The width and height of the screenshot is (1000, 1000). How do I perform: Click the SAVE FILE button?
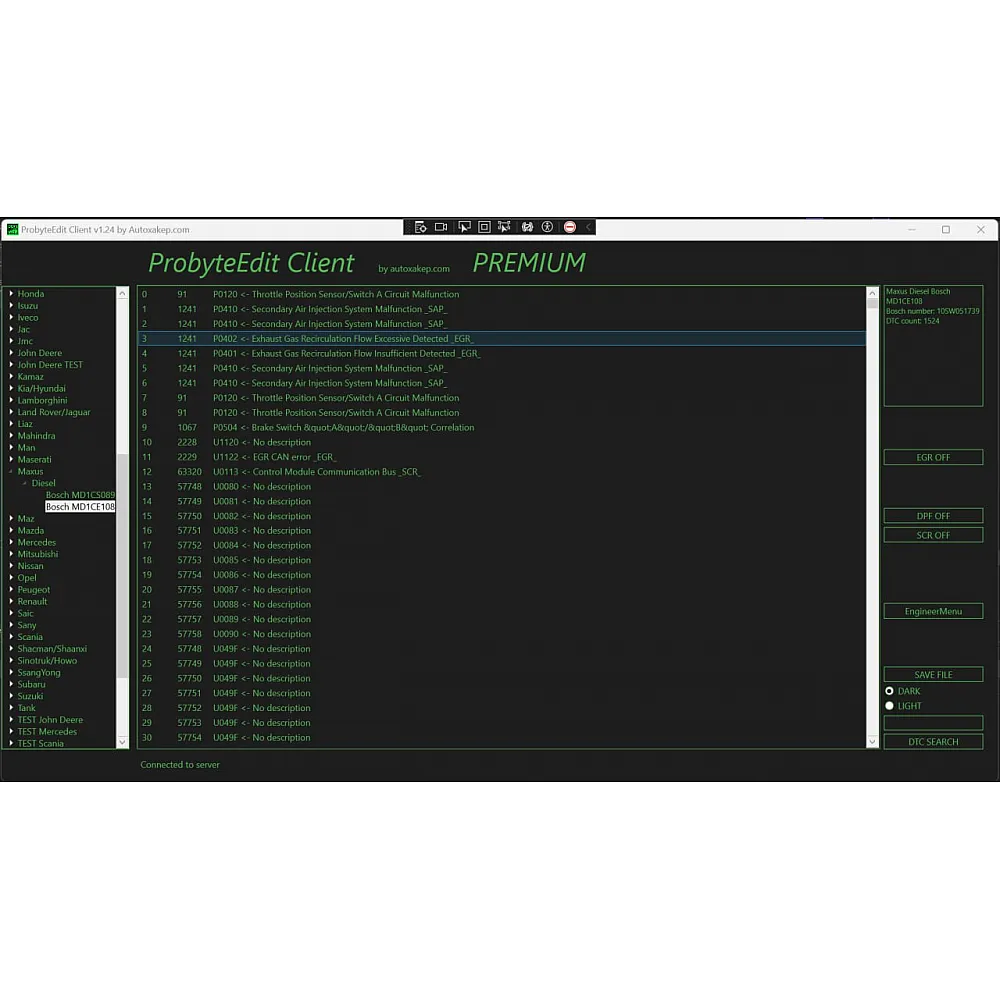pos(932,675)
